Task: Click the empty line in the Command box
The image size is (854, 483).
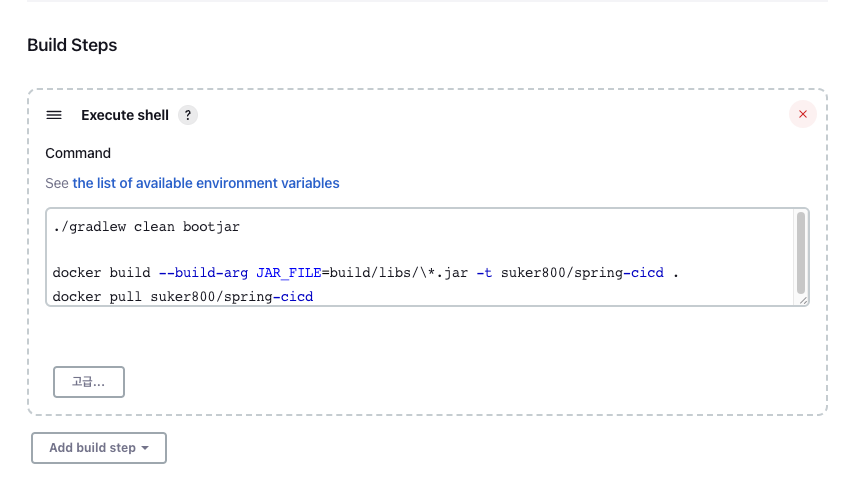Action: [x=300, y=250]
